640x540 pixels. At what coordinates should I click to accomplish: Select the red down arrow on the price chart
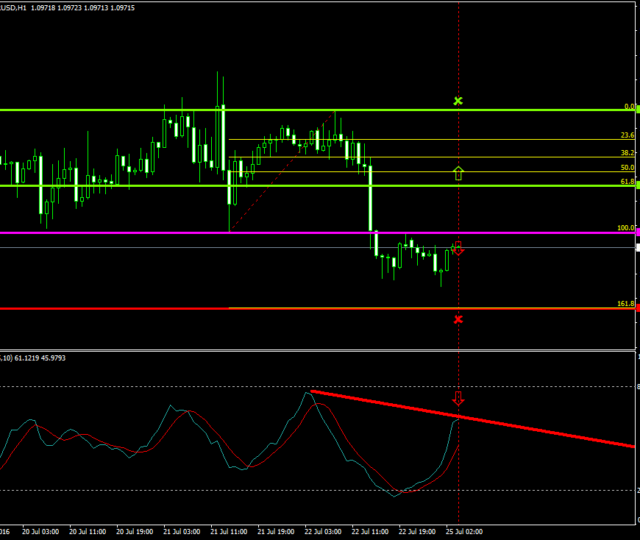[x=458, y=249]
